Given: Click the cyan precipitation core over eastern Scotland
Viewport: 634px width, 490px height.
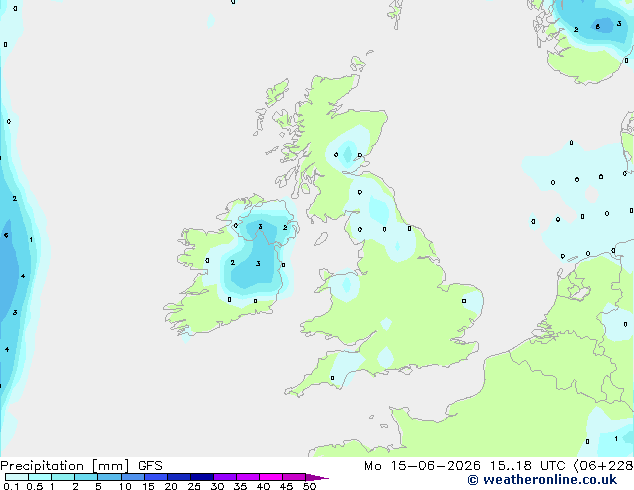Looking at the screenshot, I should (347, 154).
